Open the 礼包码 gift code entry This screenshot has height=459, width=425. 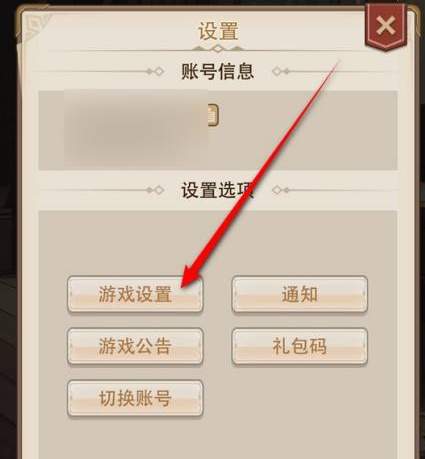[x=300, y=346]
